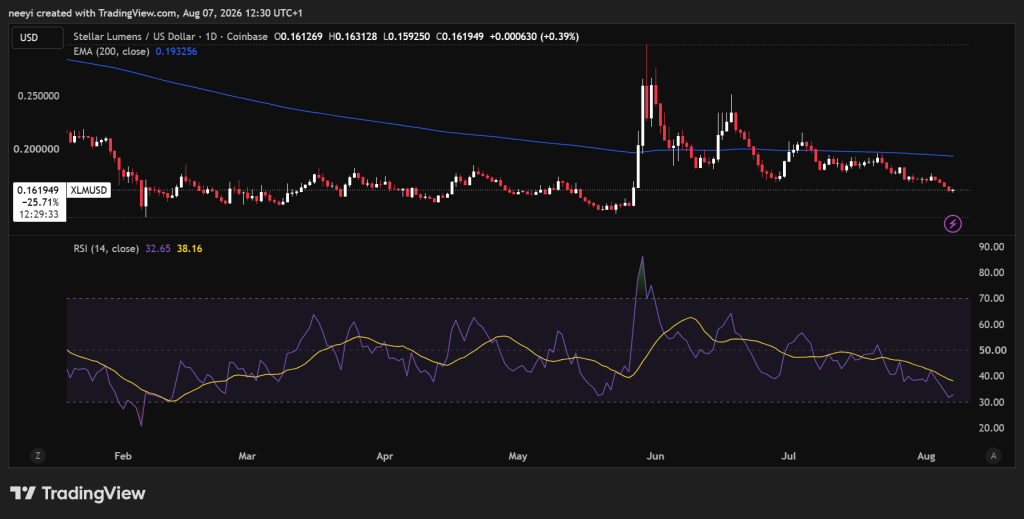Click the TradingView logo
The image size is (1024, 519).
click(78, 493)
